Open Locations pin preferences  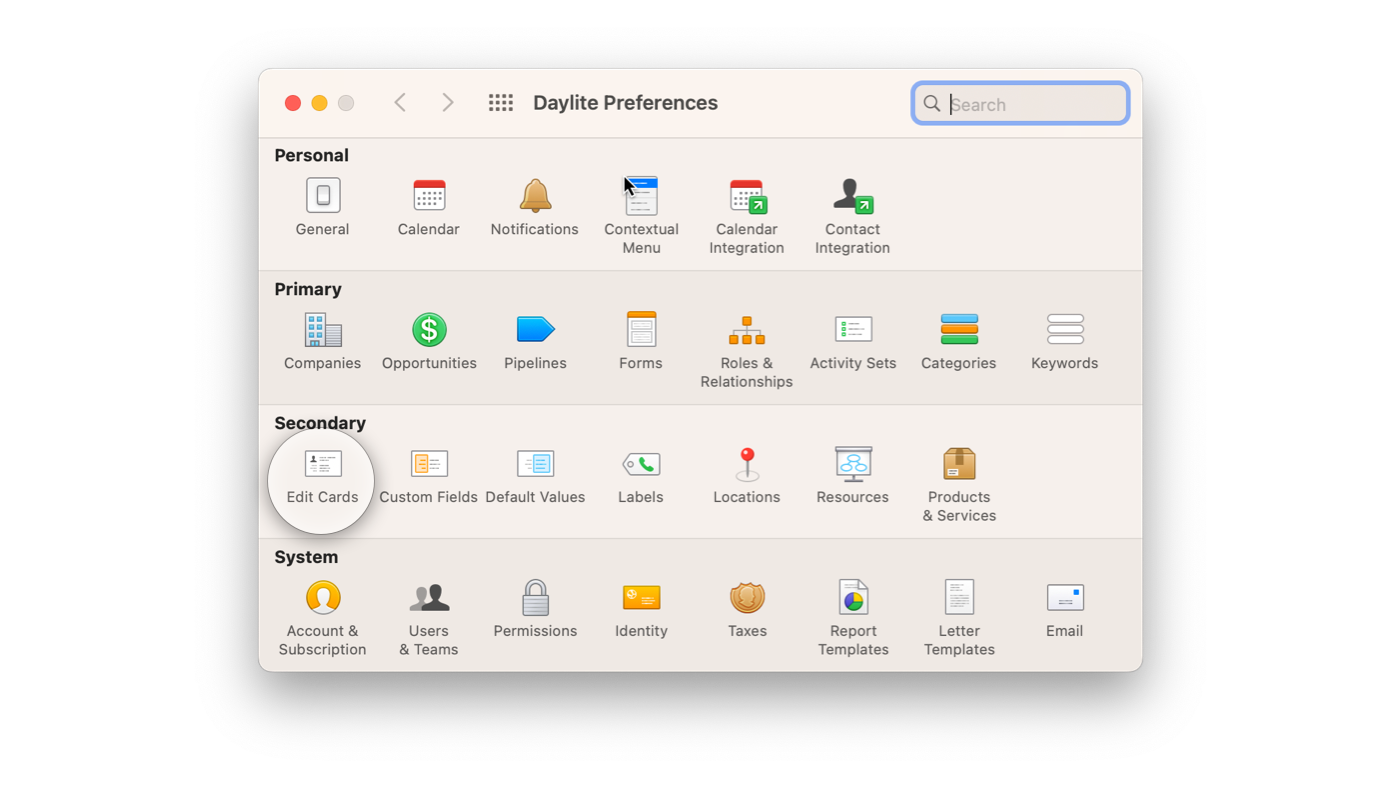coord(746,465)
